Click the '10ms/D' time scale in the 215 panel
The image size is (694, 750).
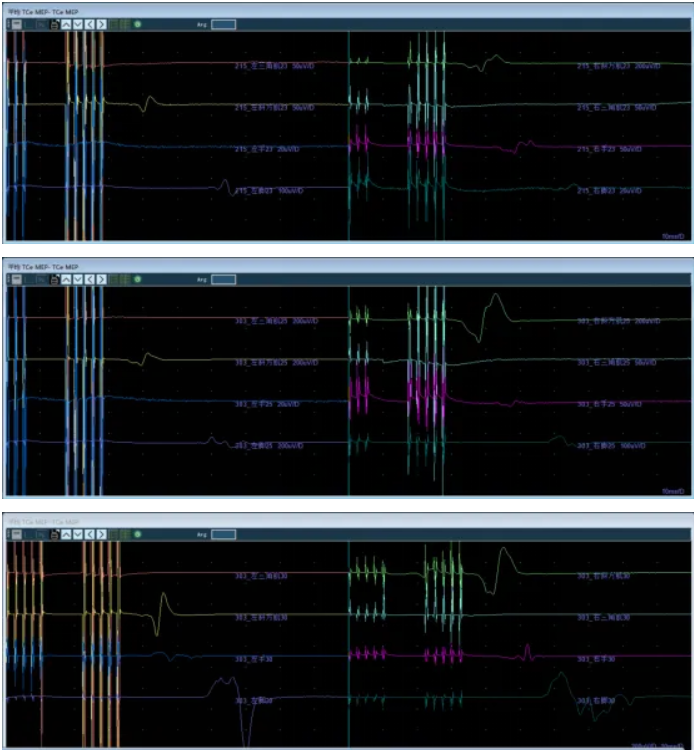point(672,236)
